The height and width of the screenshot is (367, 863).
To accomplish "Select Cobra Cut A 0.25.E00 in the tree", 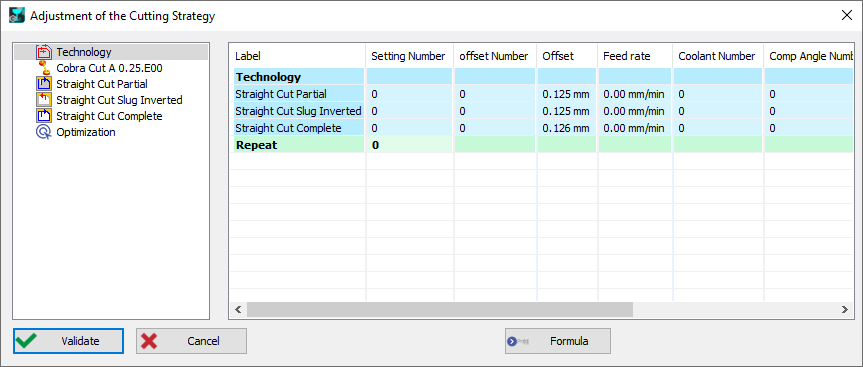I will [x=110, y=68].
